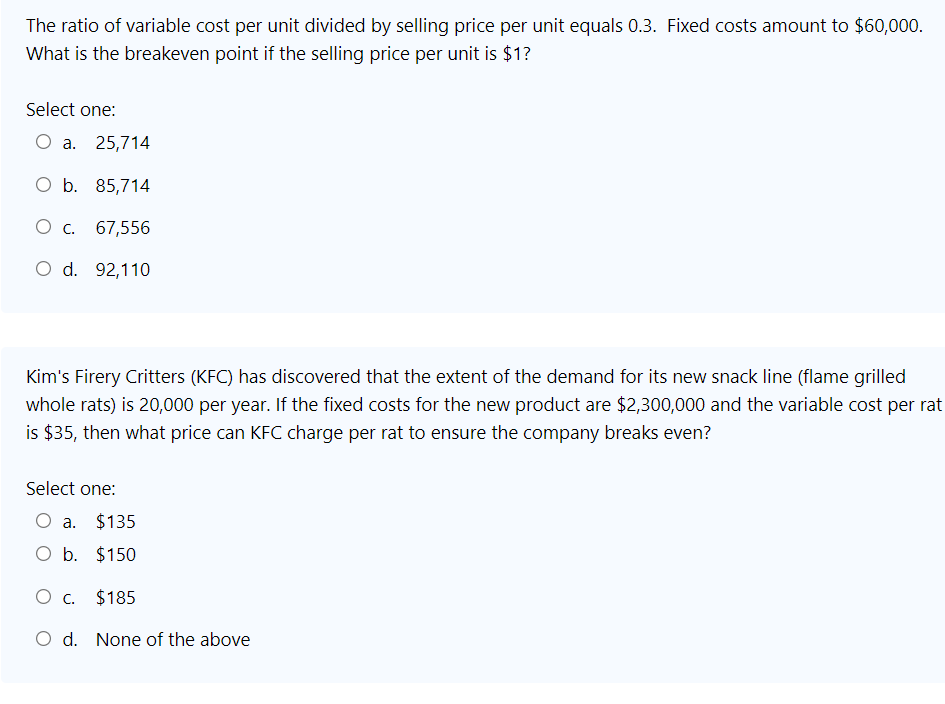945x704 pixels.
Task: Click the '$135' answer text
Action: [x=115, y=521]
